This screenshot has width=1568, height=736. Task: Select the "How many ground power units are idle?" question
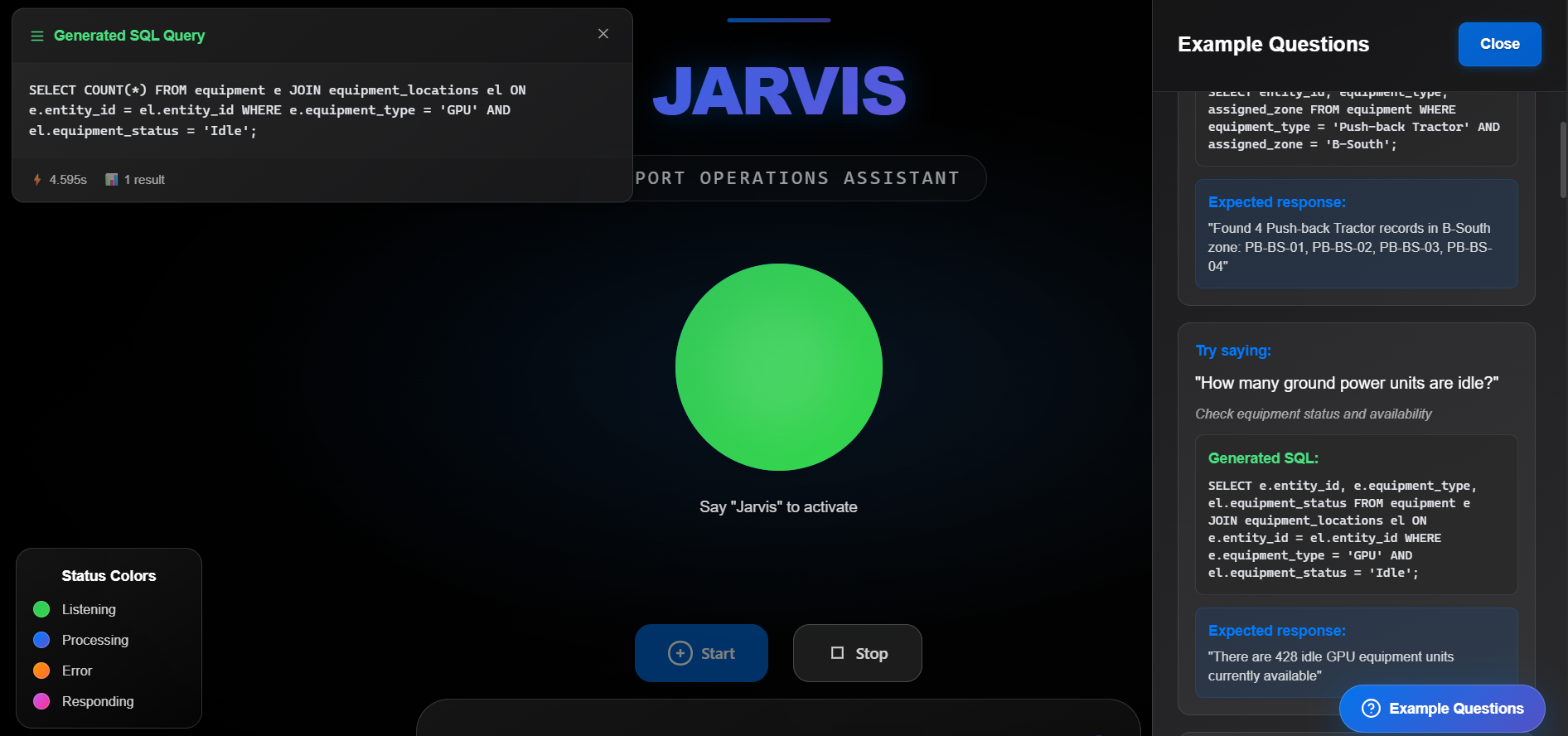click(x=1346, y=383)
